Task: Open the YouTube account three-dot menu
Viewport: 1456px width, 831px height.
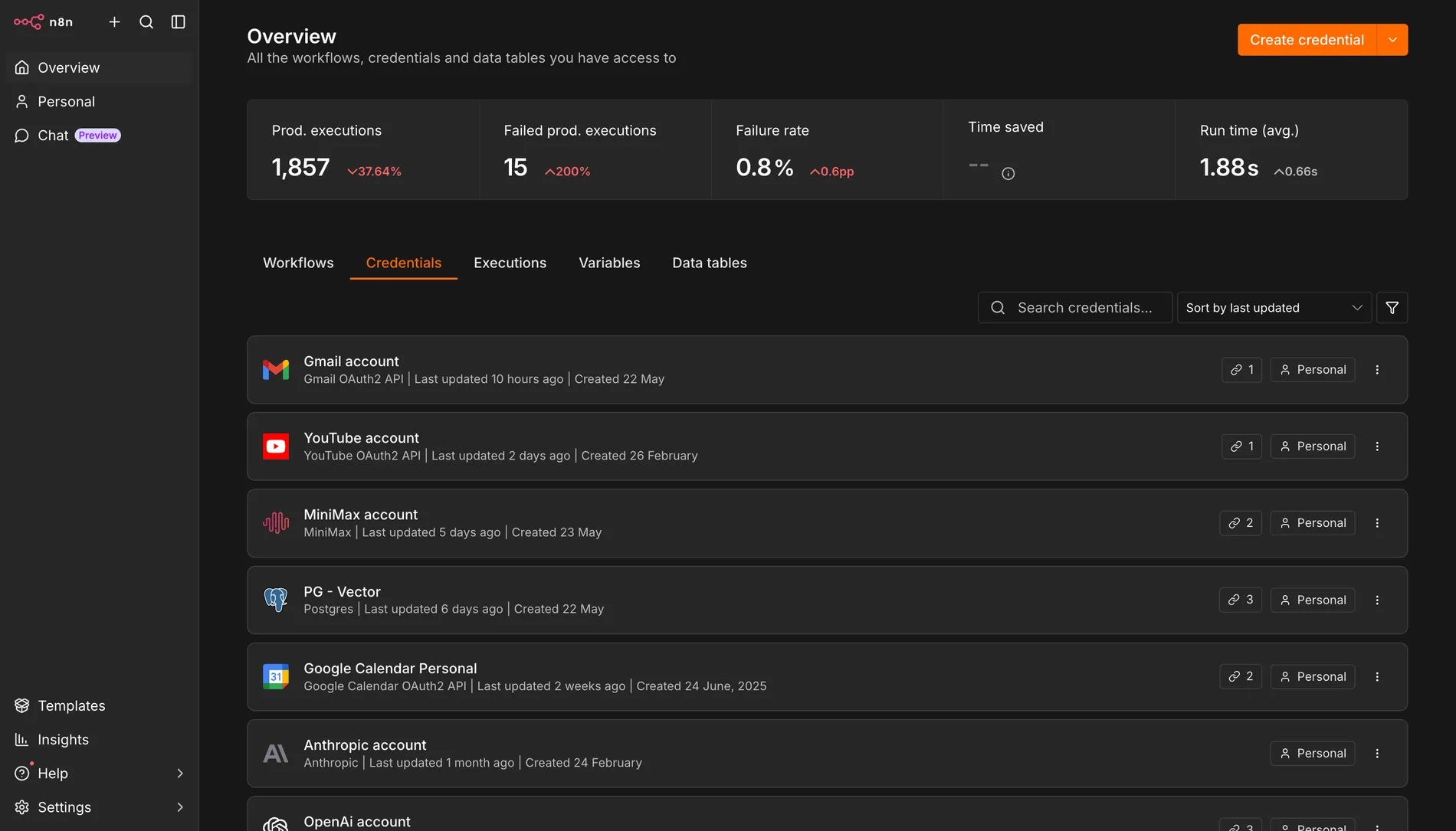Action: click(1377, 447)
